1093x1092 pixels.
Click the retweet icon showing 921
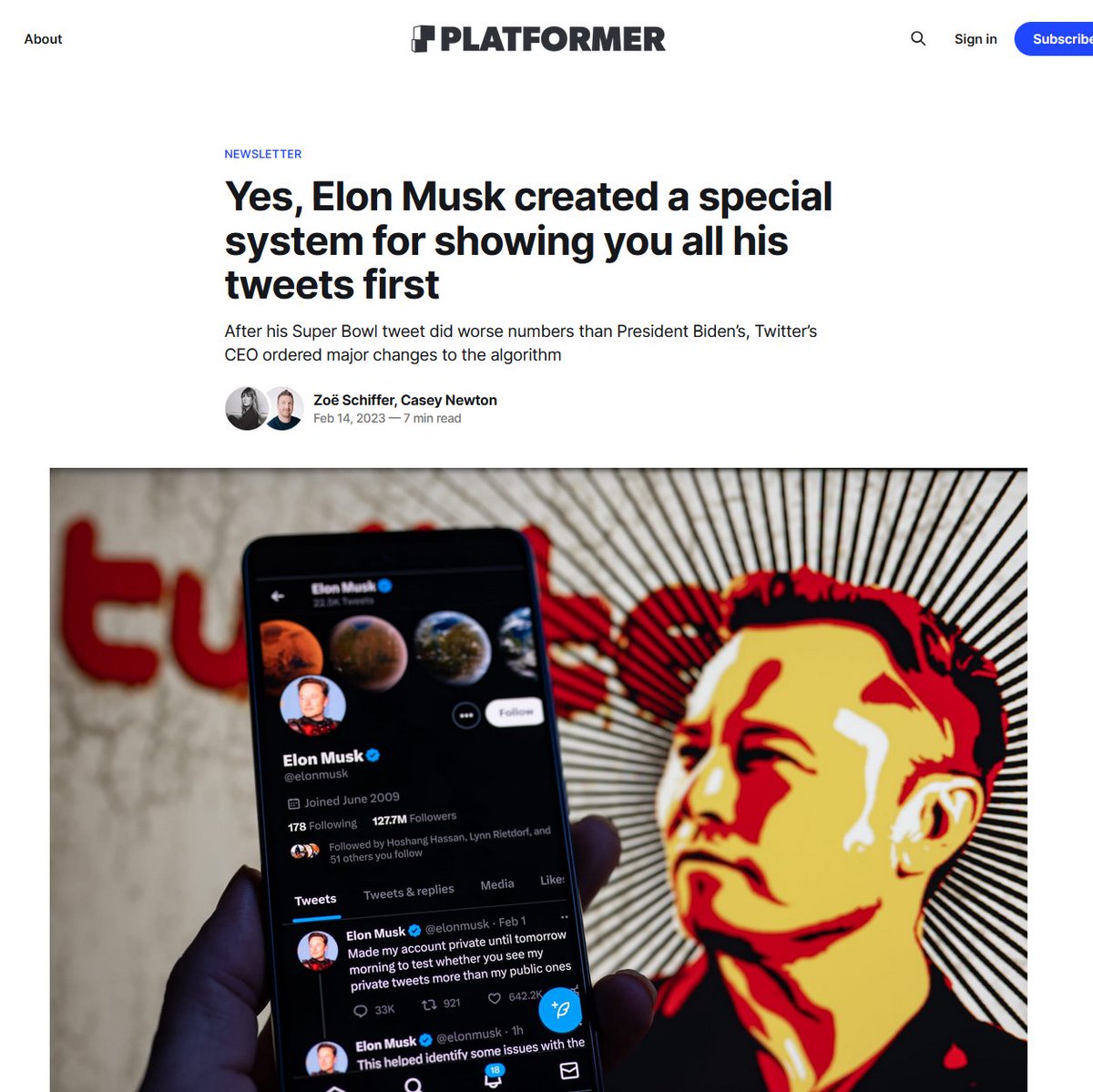click(x=429, y=1005)
